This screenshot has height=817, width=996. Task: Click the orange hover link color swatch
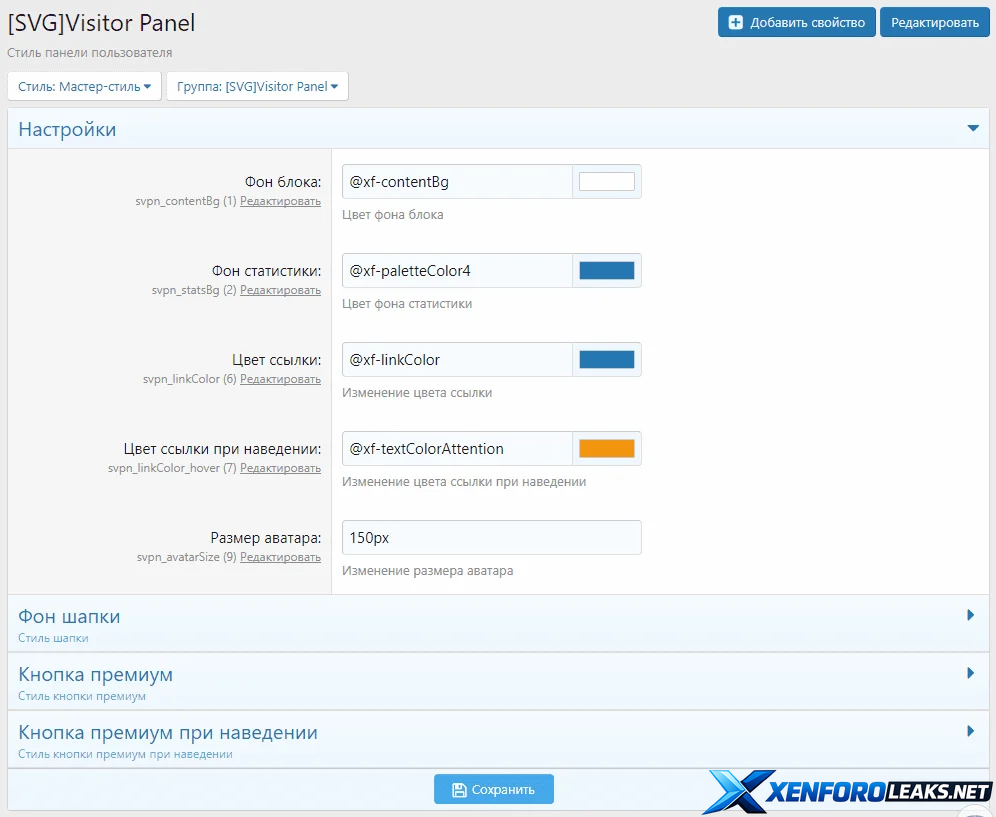pos(606,449)
